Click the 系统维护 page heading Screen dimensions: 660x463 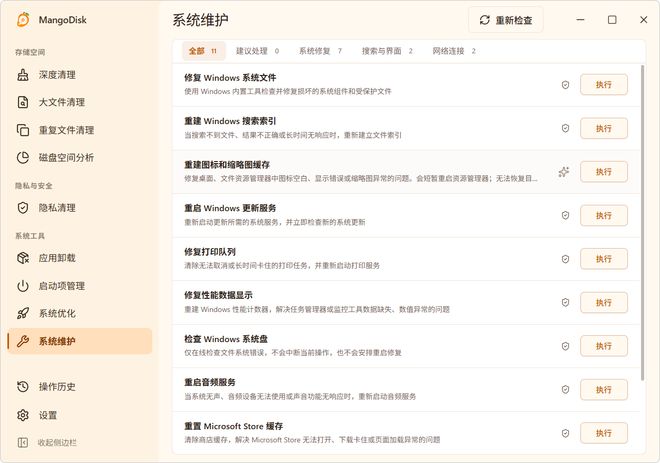[200, 20]
